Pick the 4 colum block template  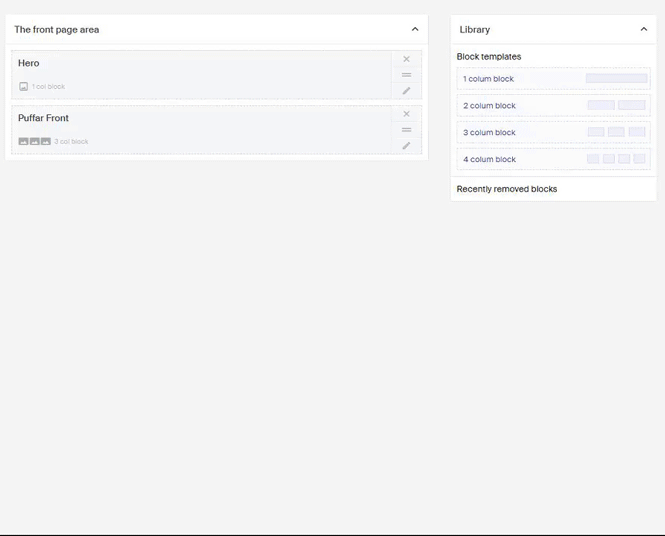tap(490, 160)
